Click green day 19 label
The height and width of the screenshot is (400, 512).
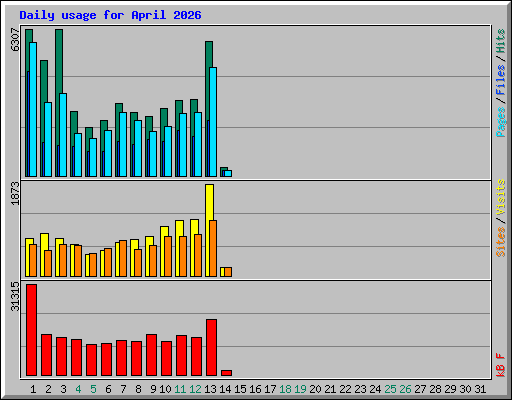300,389
